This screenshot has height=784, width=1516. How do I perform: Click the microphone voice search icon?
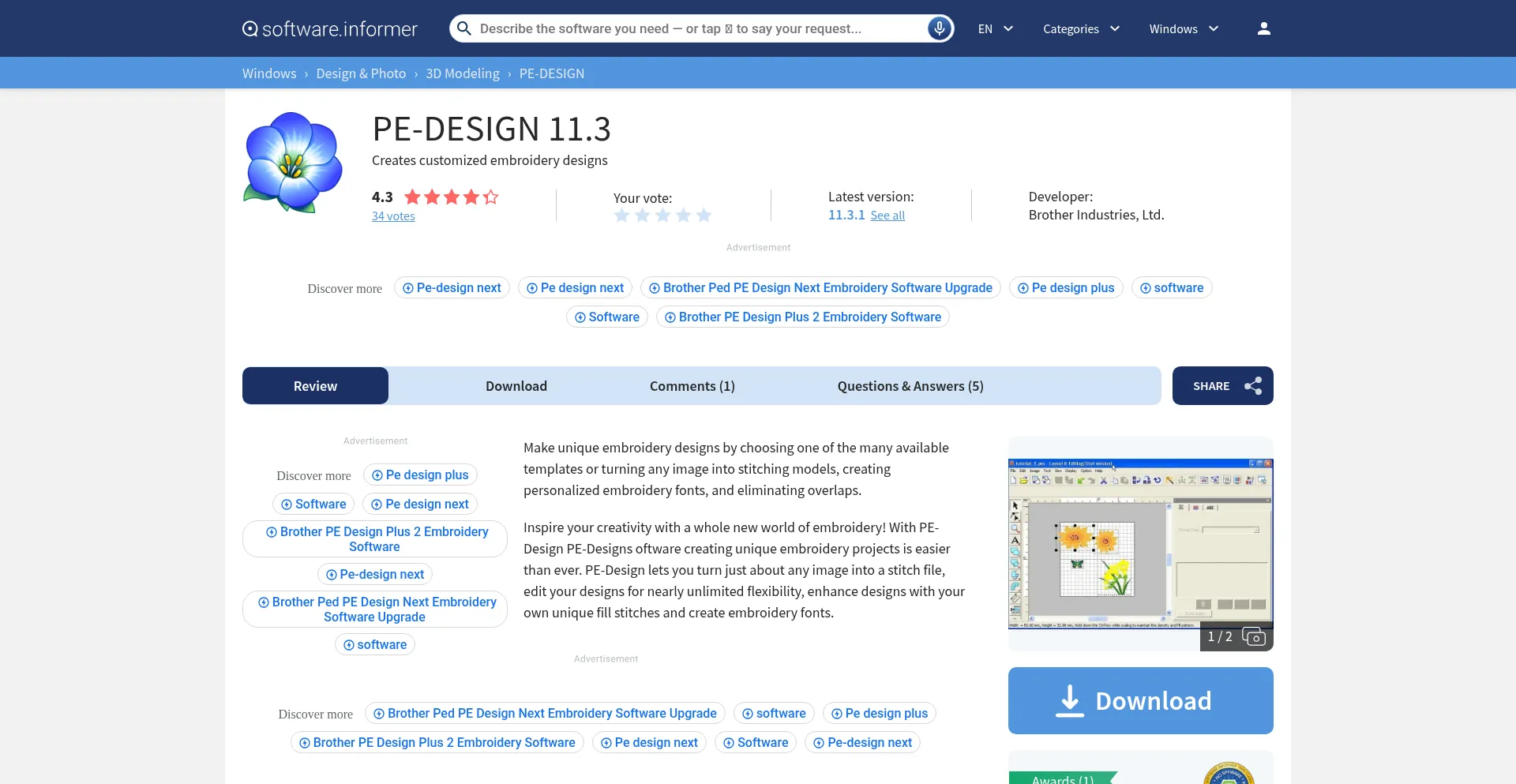coord(939,28)
